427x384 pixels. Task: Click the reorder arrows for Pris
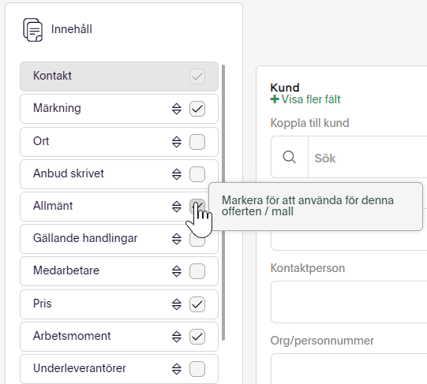[x=177, y=304]
